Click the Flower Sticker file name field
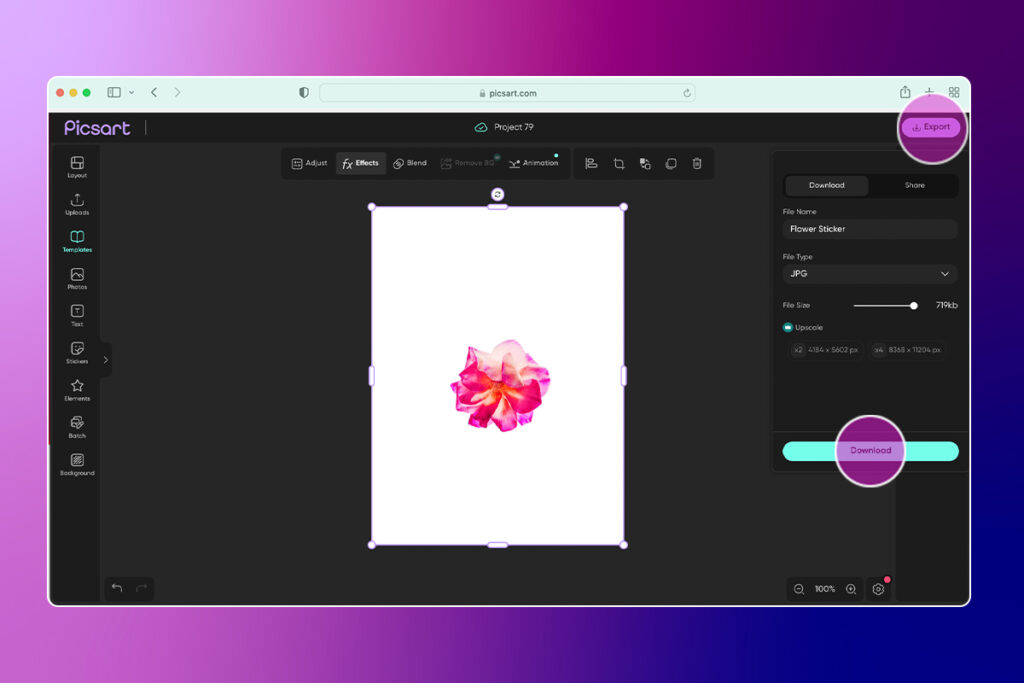Viewport: 1024px width, 683px height. [868, 228]
